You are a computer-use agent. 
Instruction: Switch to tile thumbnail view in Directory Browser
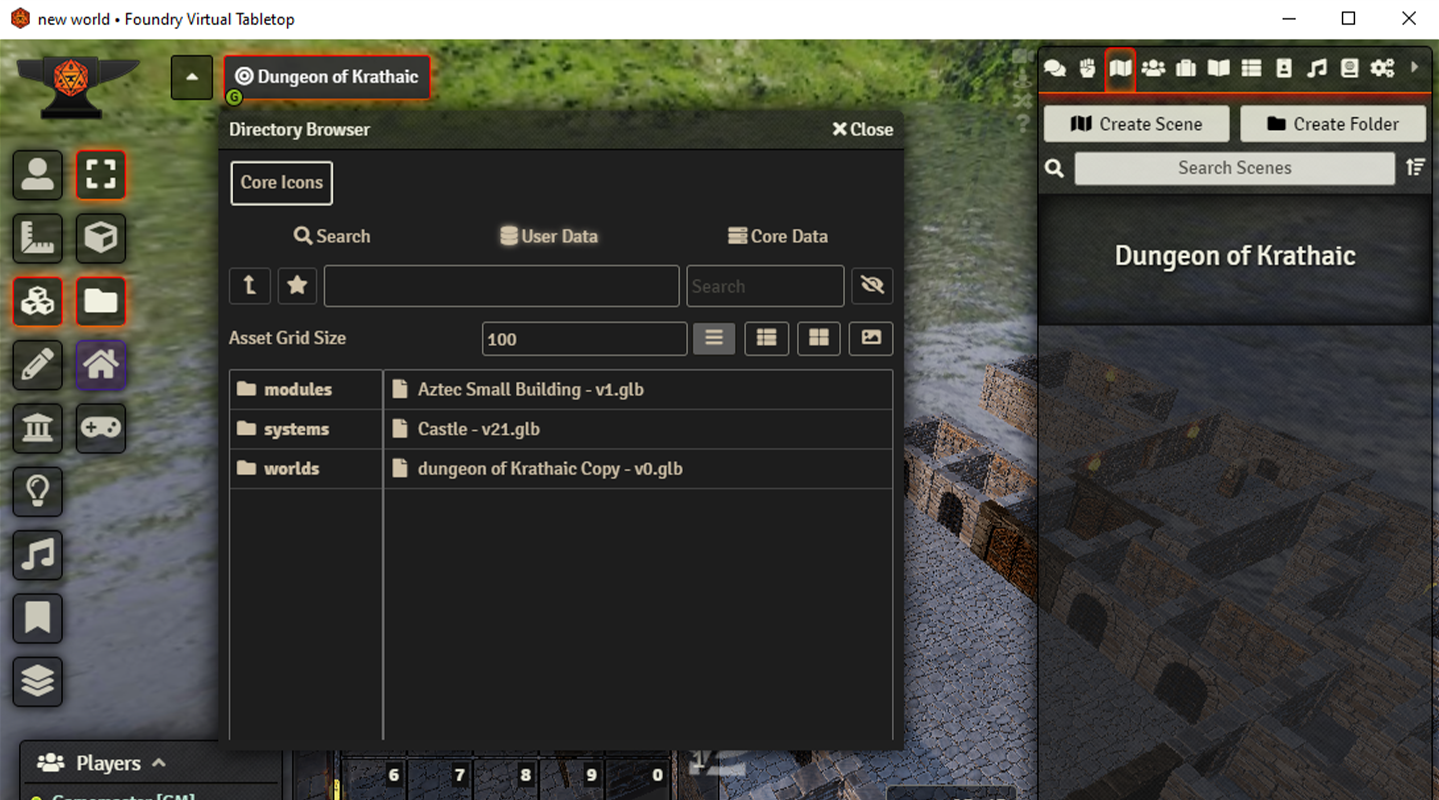pos(818,338)
